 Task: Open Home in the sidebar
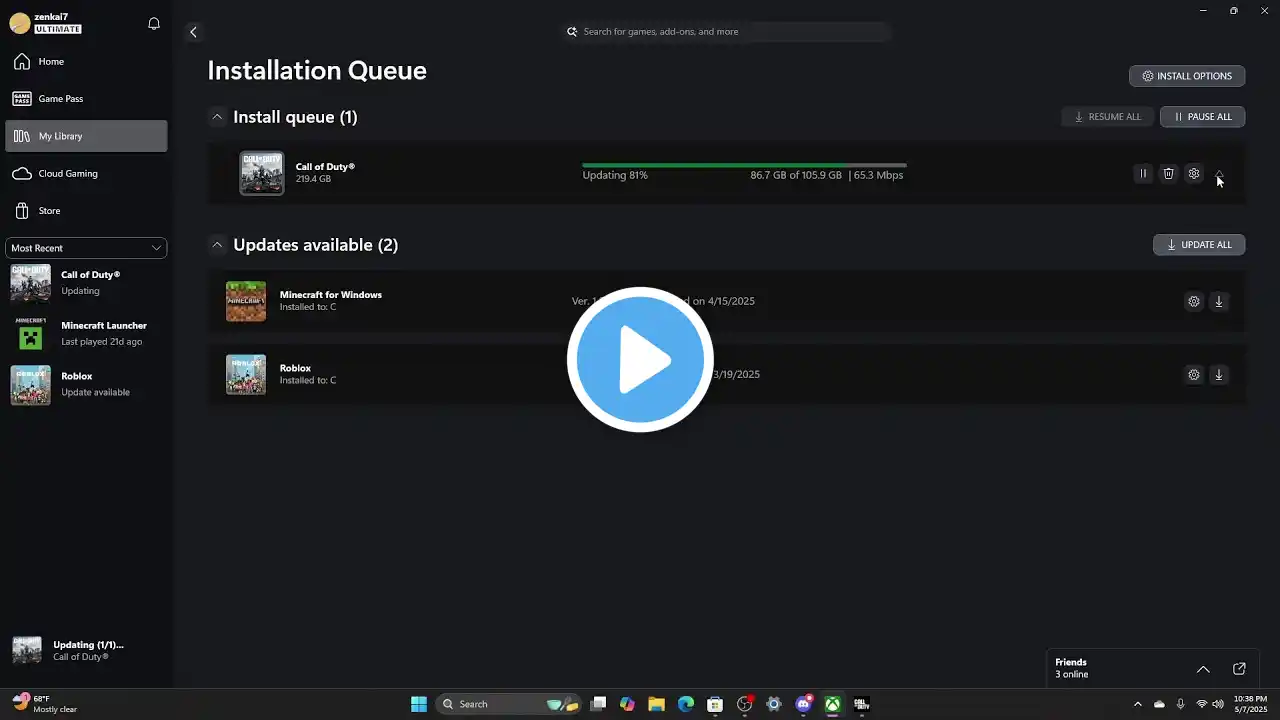click(x=86, y=62)
